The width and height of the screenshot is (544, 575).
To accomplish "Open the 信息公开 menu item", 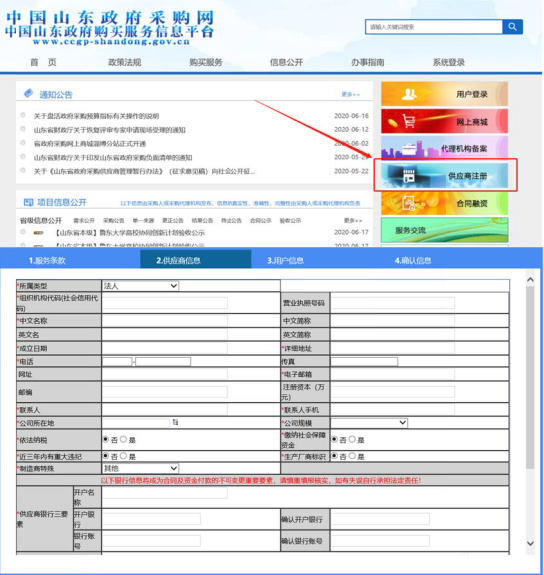I will (x=286, y=62).
